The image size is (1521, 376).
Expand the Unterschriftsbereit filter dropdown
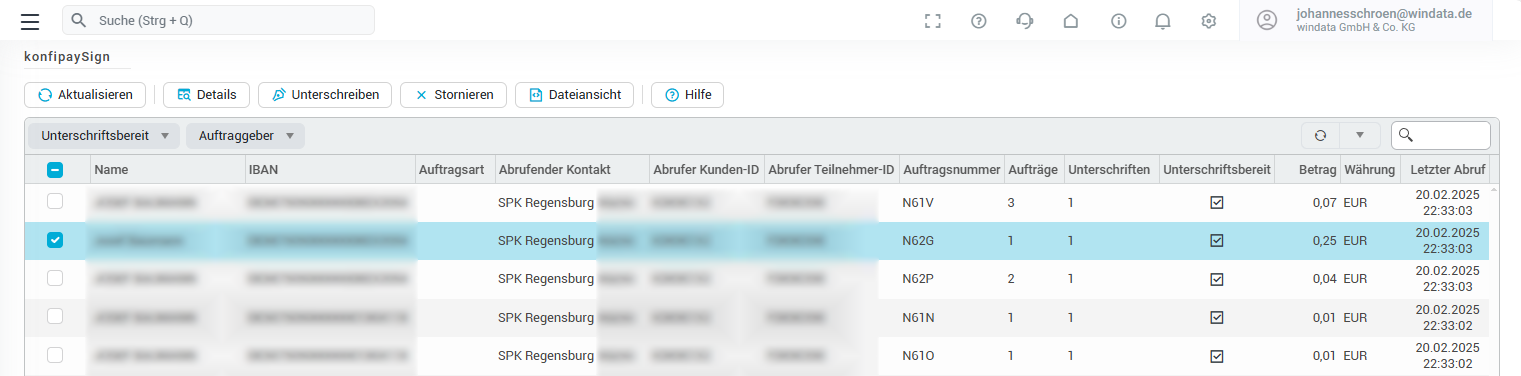tap(105, 136)
